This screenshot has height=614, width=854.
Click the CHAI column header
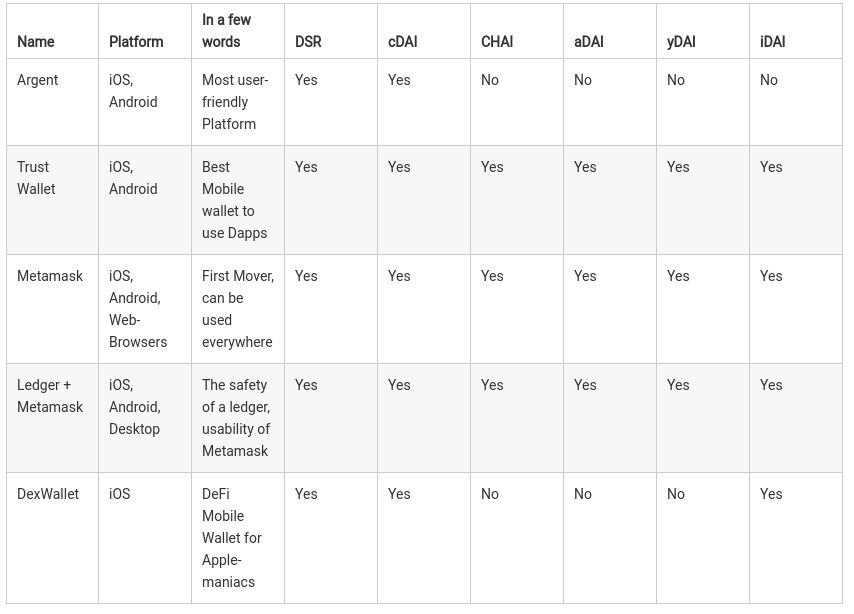pos(497,42)
